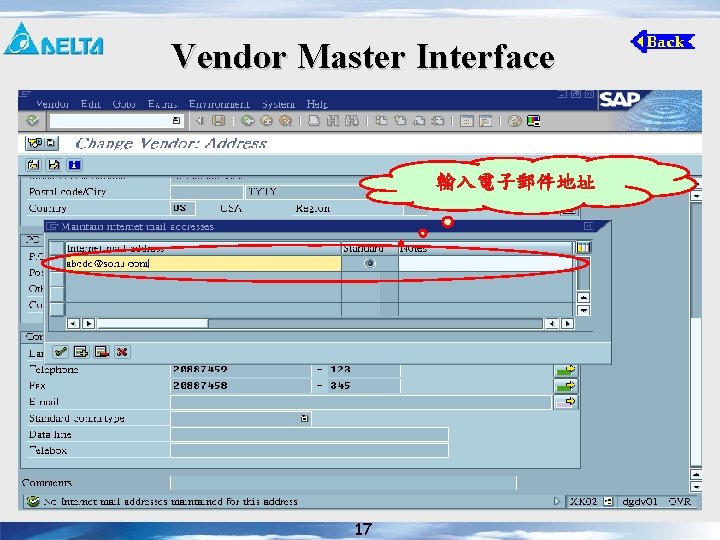Open the Goto menu

pyautogui.click(x=124, y=104)
